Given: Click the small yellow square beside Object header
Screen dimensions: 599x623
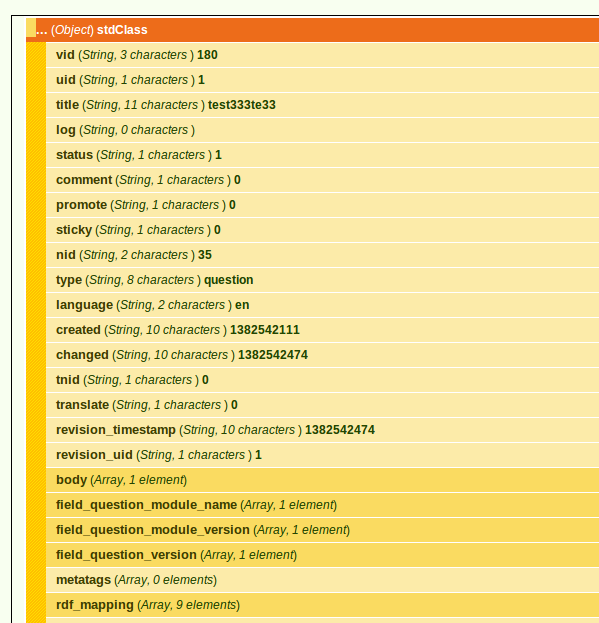Looking at the screenshot, I should click(31, 27).
